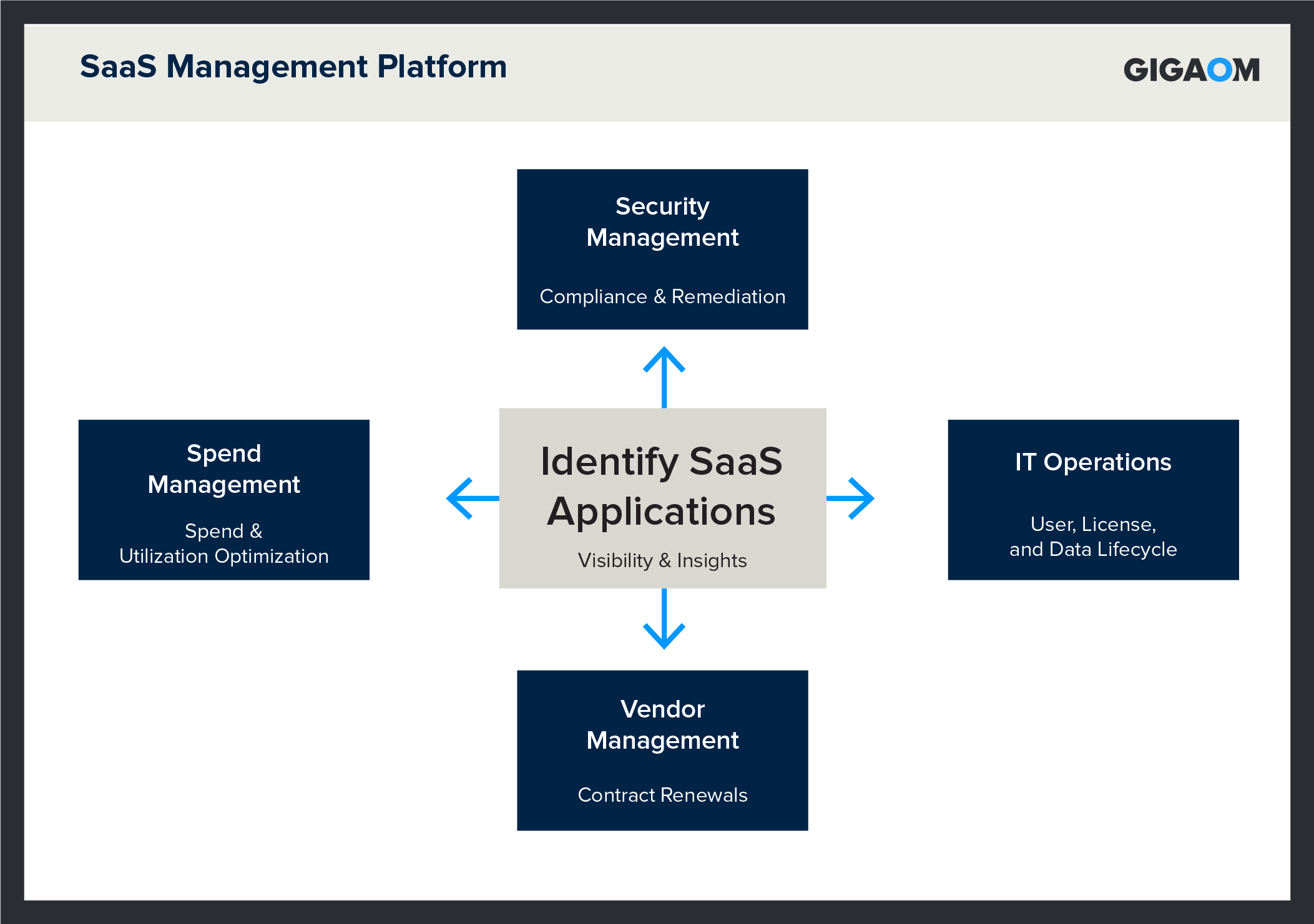Click the right-pointing blue arrow

[x=850, y=498]
